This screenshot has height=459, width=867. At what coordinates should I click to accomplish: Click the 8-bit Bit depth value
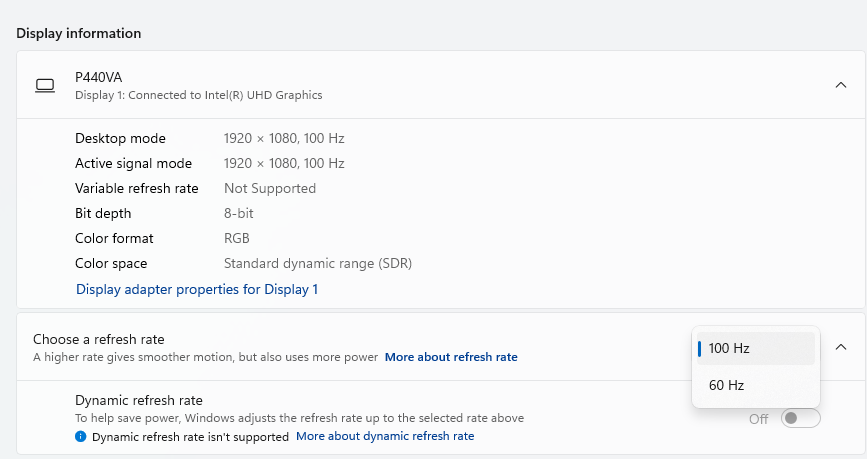(x=239, y=213)
